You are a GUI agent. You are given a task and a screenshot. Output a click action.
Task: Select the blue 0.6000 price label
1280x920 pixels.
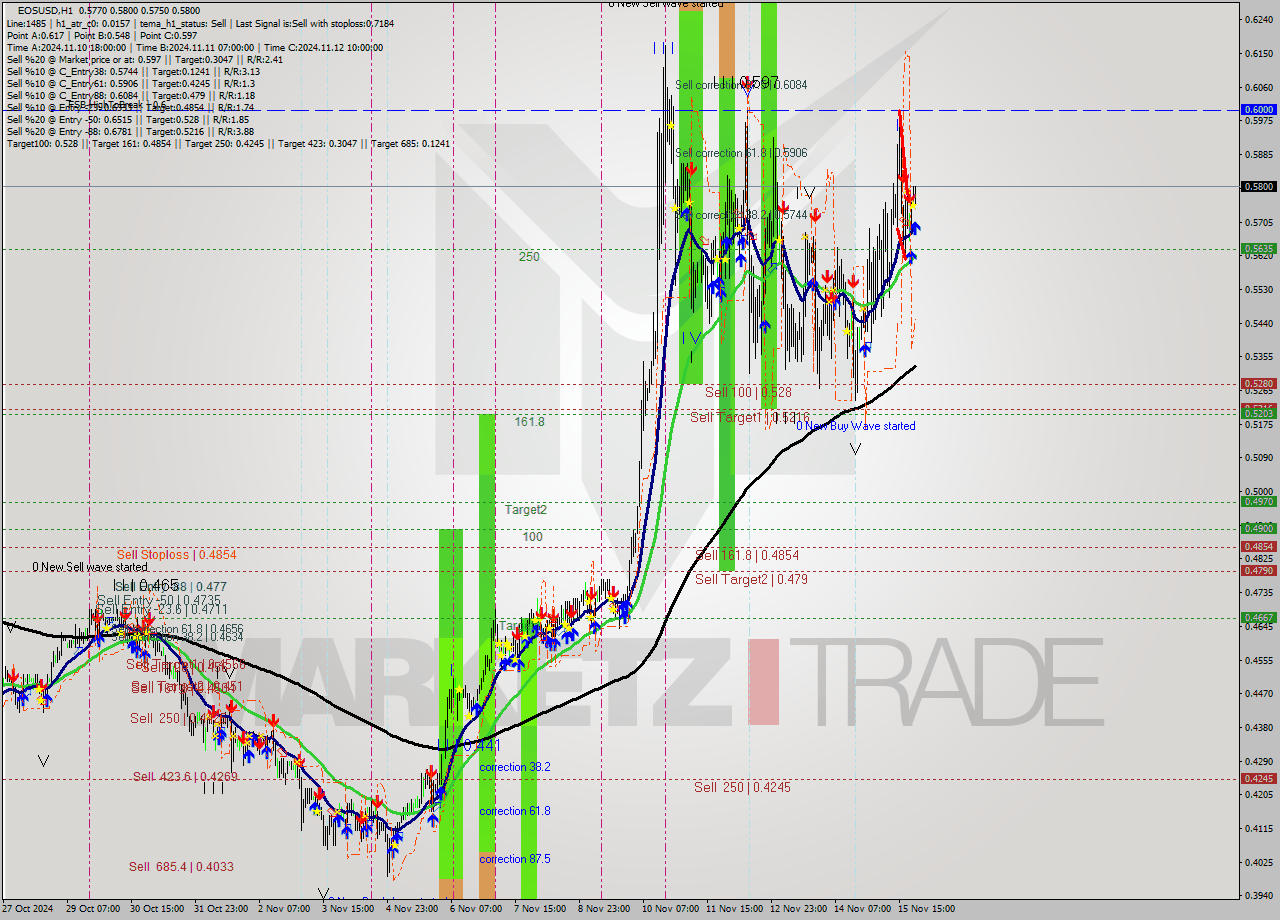coord(1258,109)
